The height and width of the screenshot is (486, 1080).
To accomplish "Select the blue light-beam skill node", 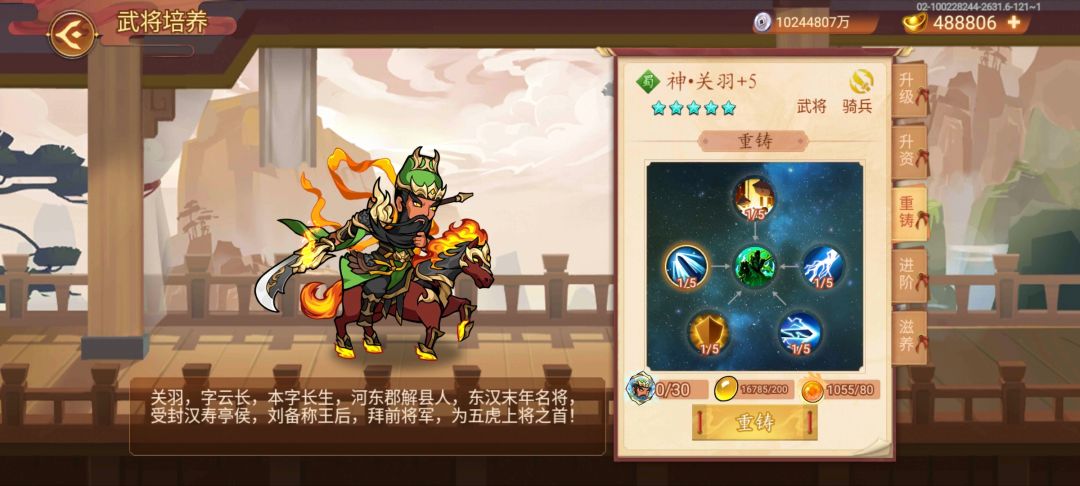I will [687, 266].
